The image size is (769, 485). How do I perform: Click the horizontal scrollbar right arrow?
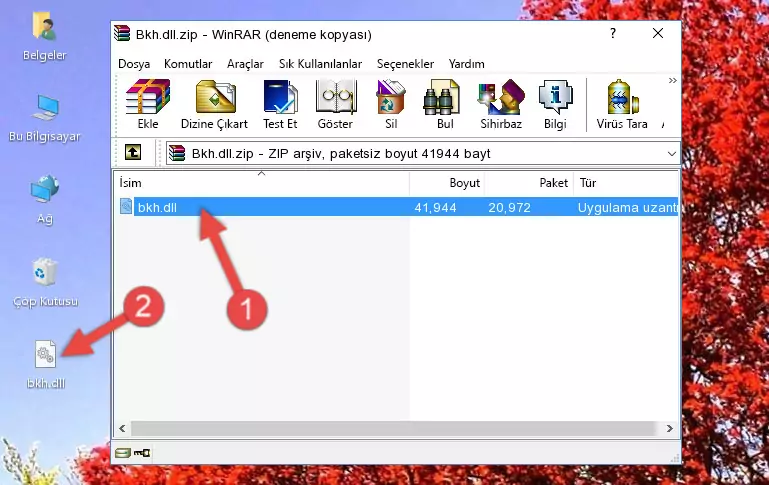tap(669, 429)
